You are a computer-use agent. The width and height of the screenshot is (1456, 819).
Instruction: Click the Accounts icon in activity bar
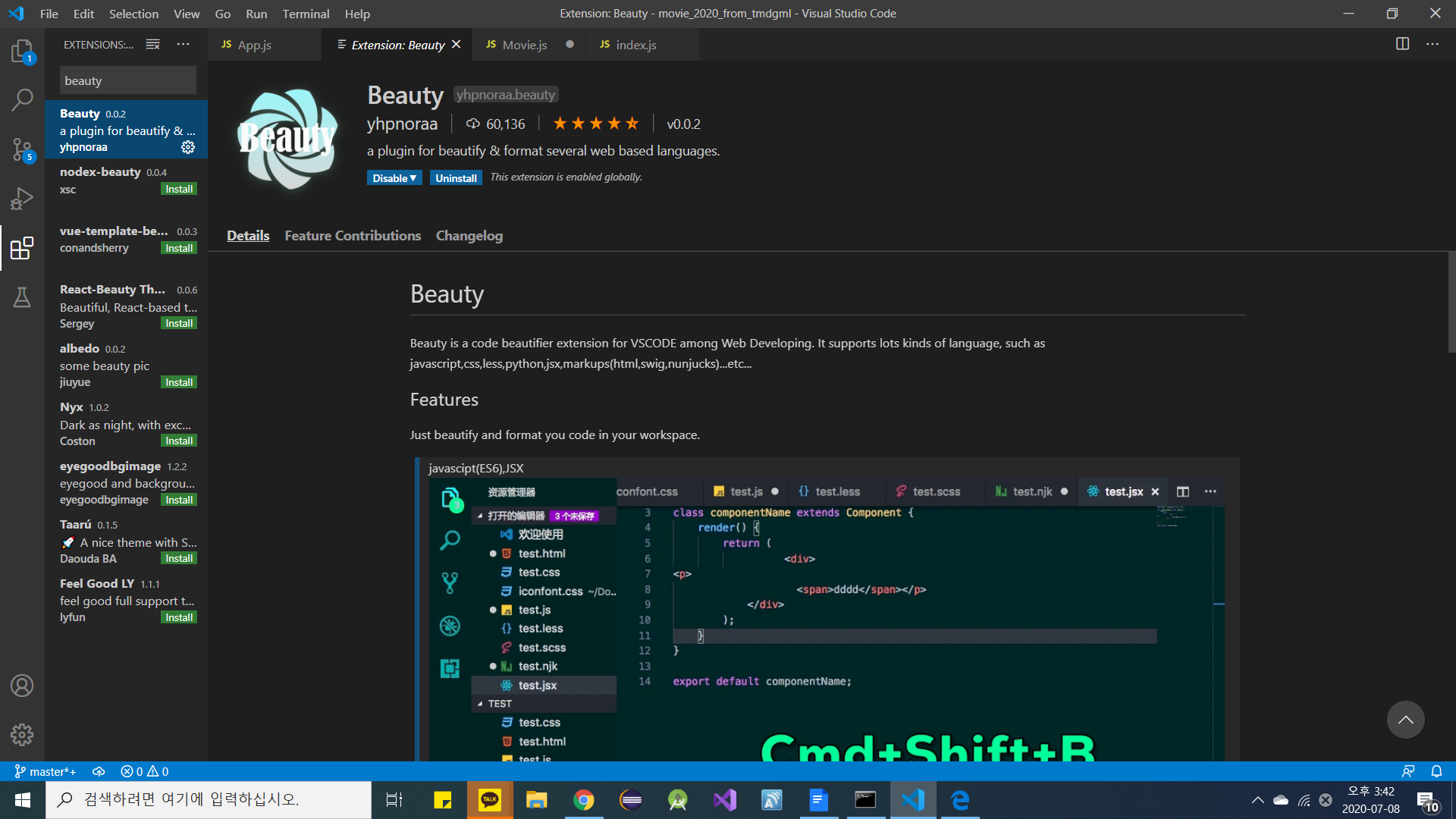22,686
